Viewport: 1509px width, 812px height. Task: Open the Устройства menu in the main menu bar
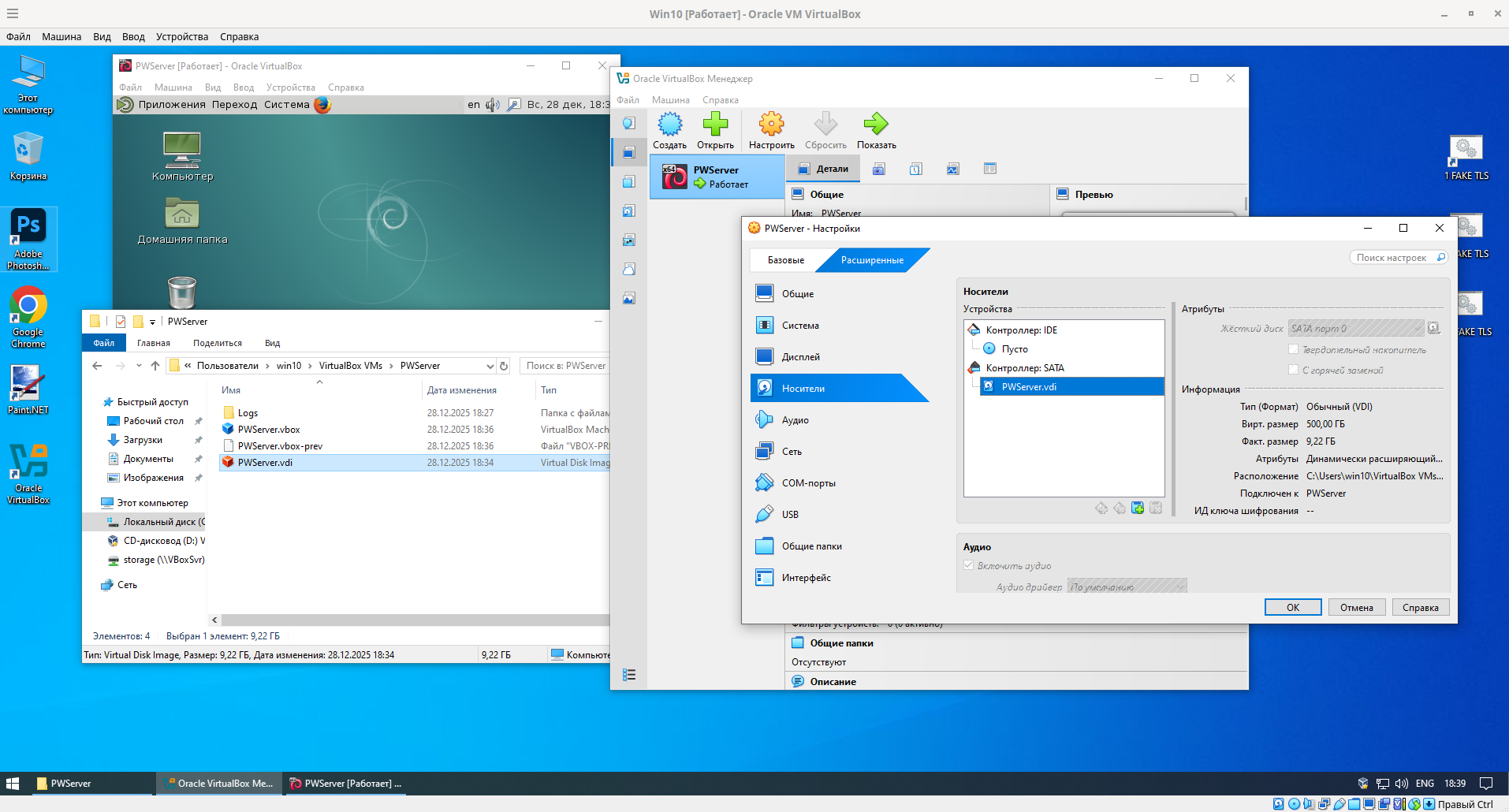[182, 37]
